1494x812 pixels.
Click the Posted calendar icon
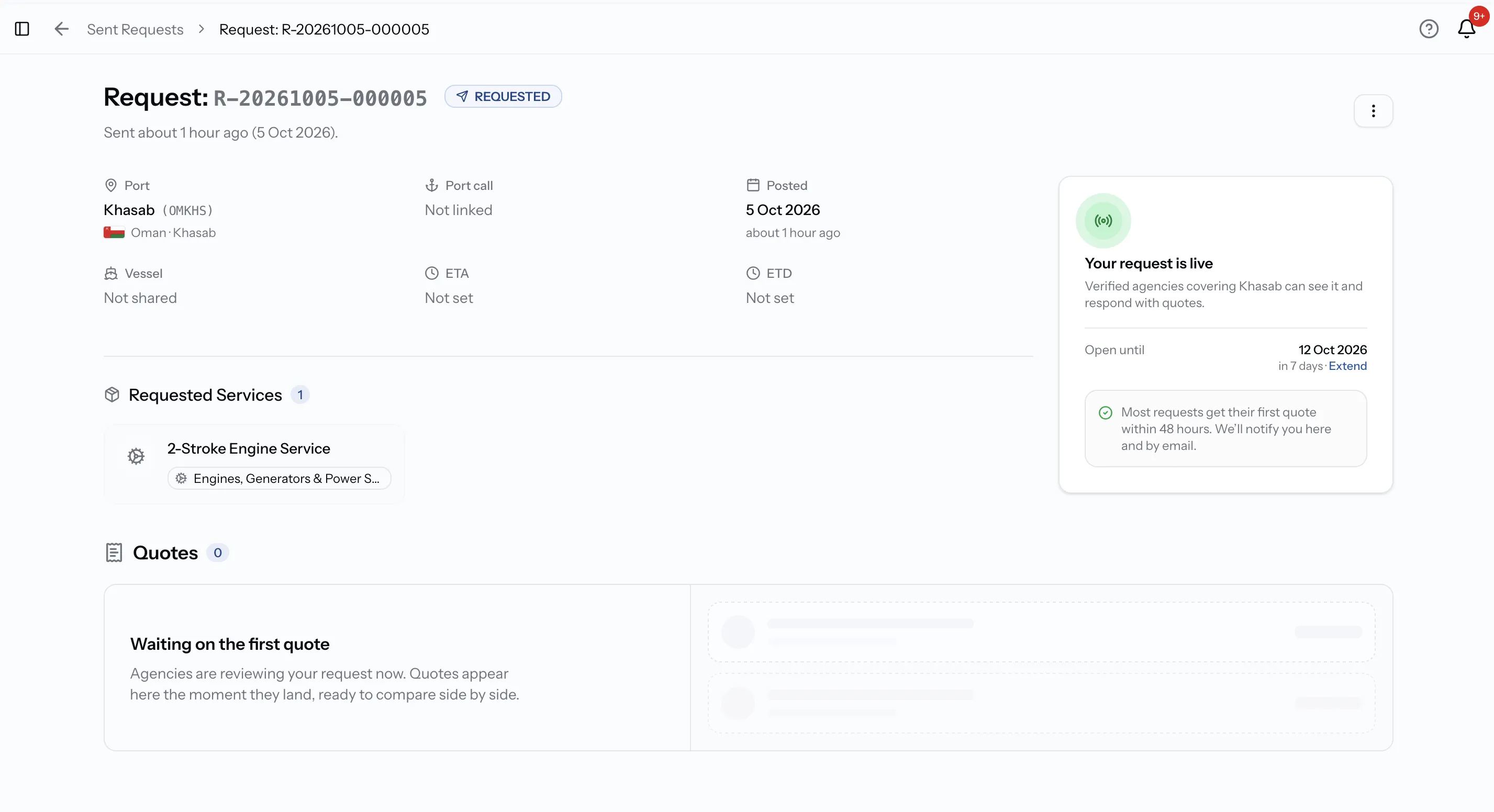click(x=753, y=185)
